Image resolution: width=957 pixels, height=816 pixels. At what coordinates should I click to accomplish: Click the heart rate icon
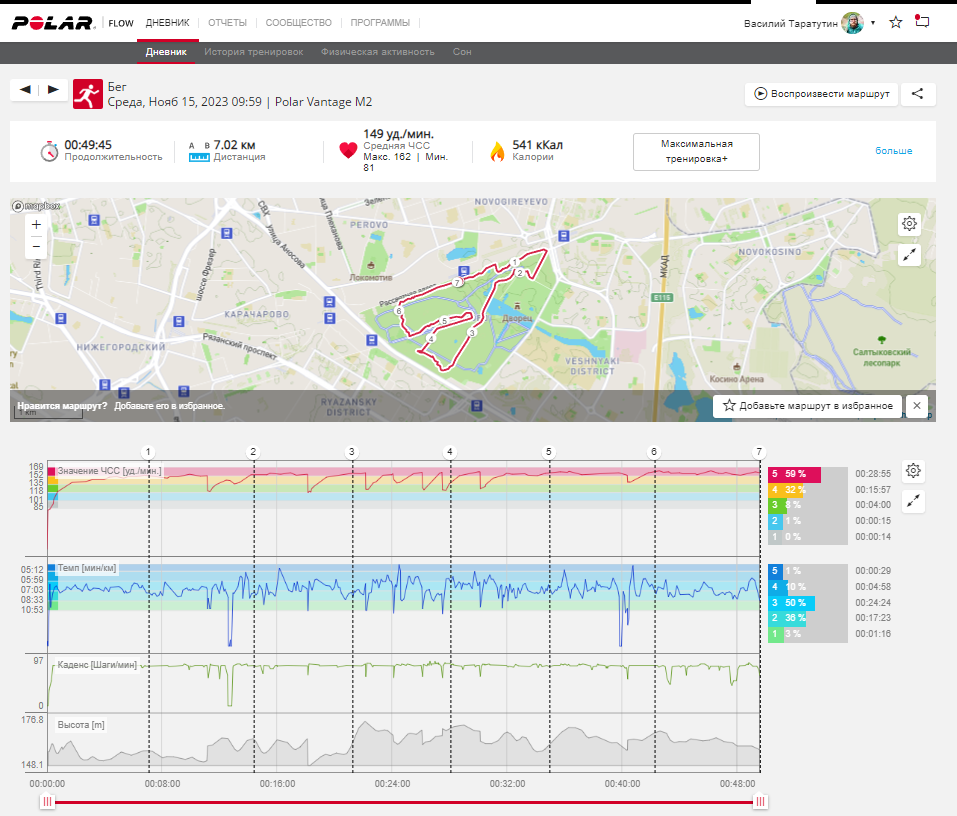coord(348,150)
